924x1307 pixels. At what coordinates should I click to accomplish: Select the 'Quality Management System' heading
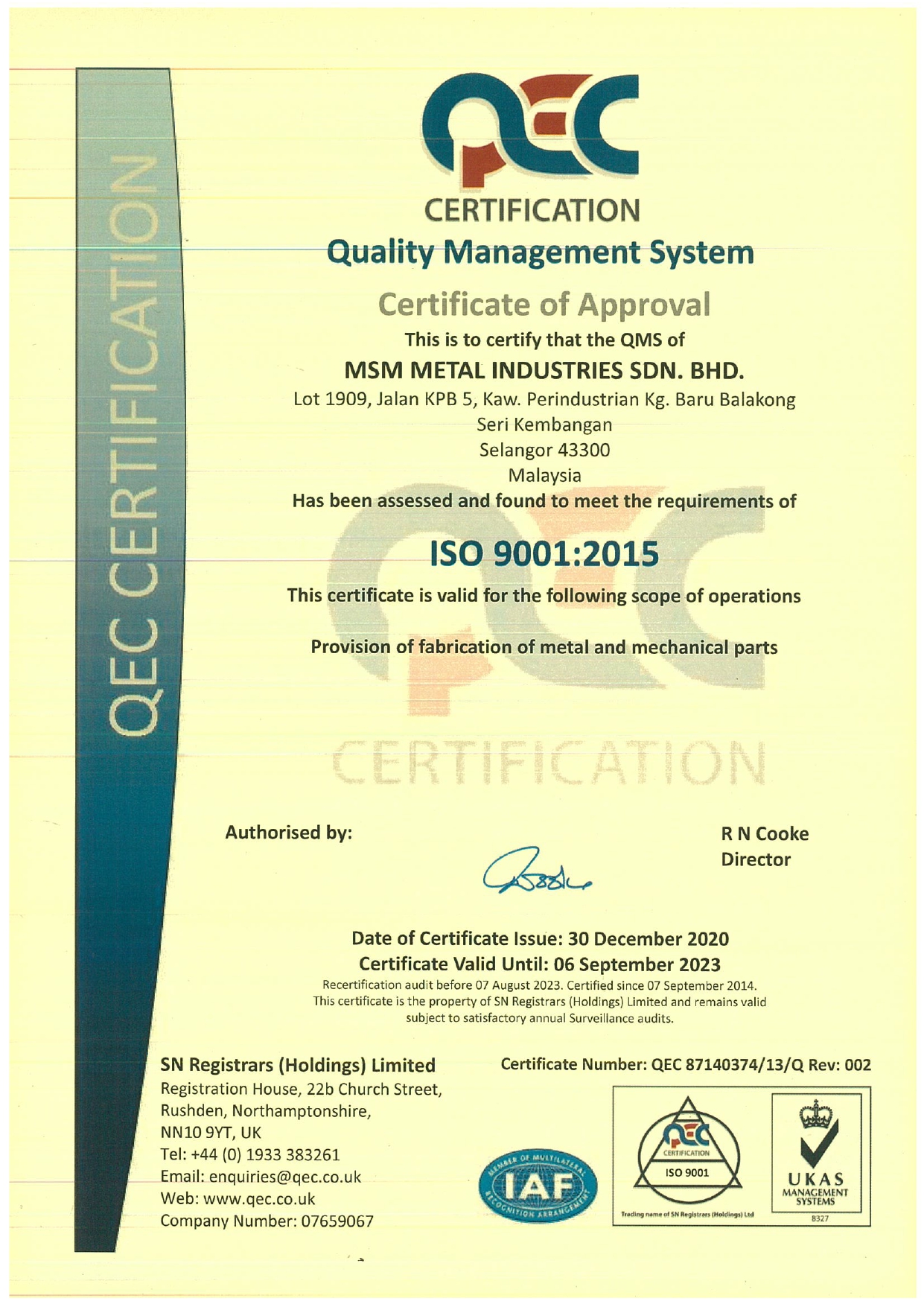pyautogui.click(x=541, y=253)
